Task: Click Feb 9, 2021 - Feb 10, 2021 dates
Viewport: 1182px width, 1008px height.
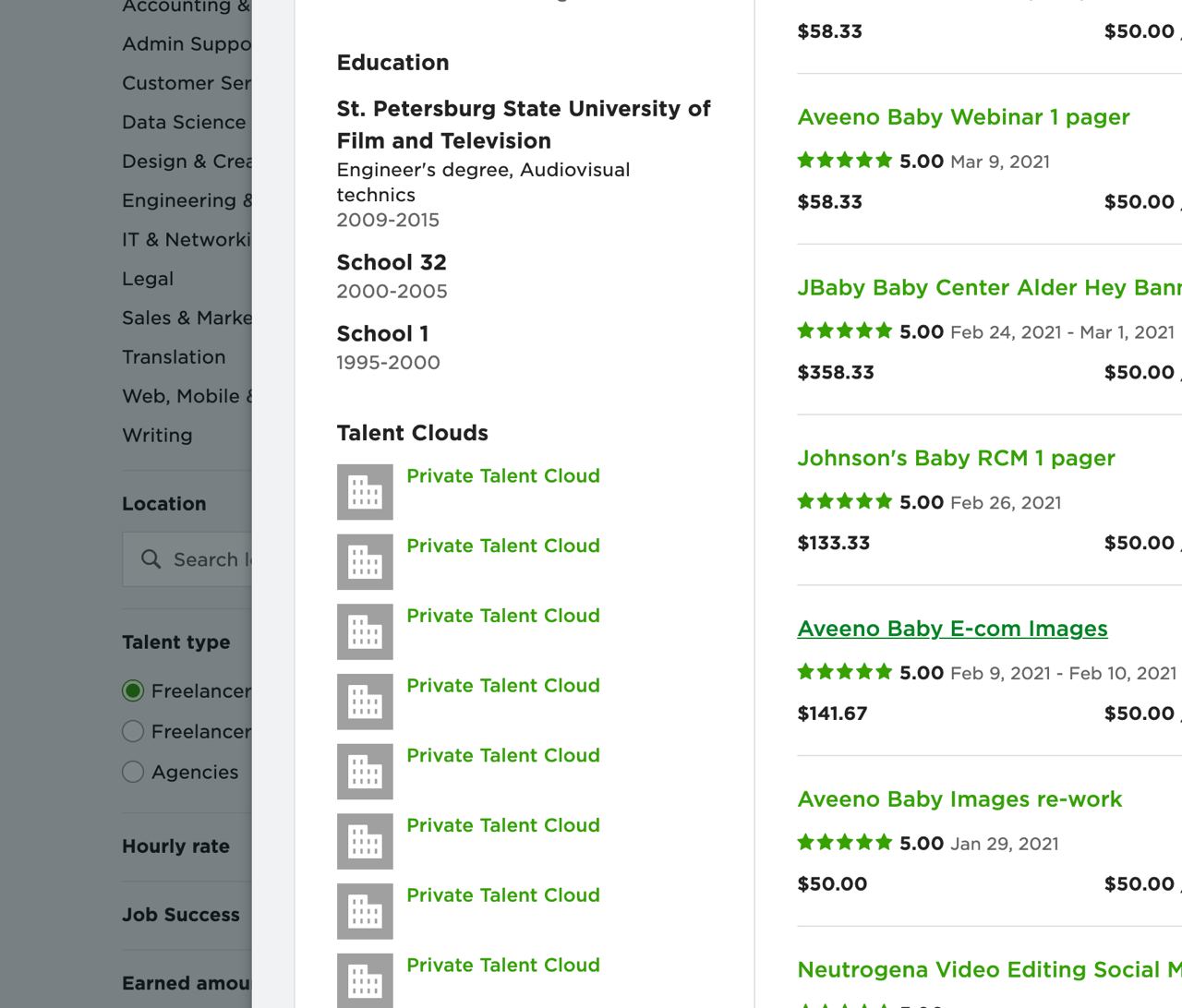Action: pyautogui.click(x=1063, y=673)
